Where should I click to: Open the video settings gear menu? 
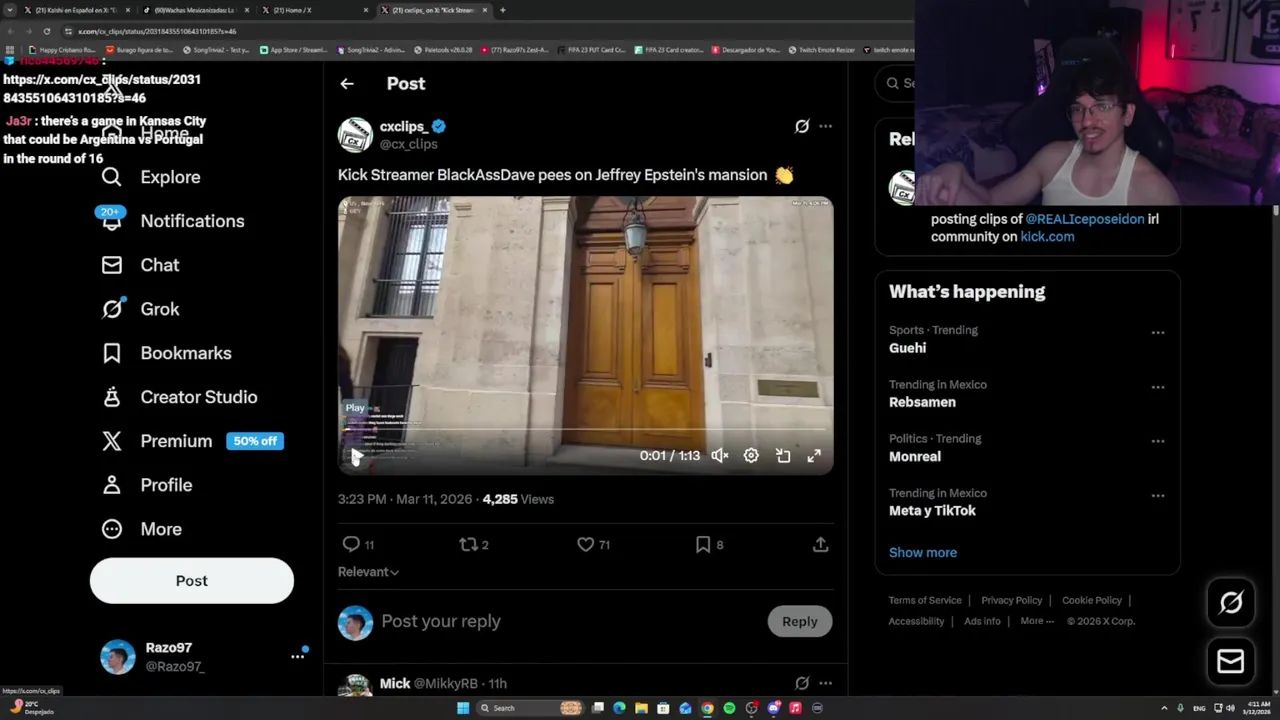[751, 456]
